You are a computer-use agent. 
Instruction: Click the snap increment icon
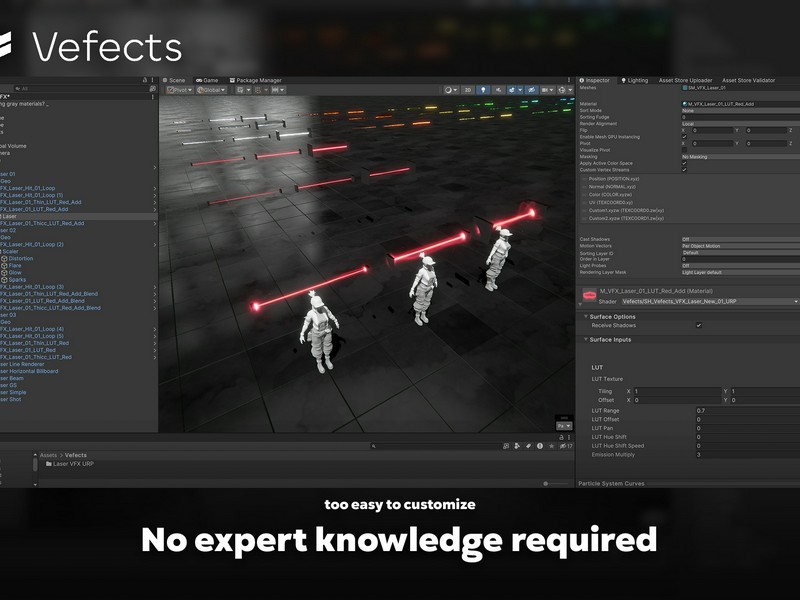point(258,90)
